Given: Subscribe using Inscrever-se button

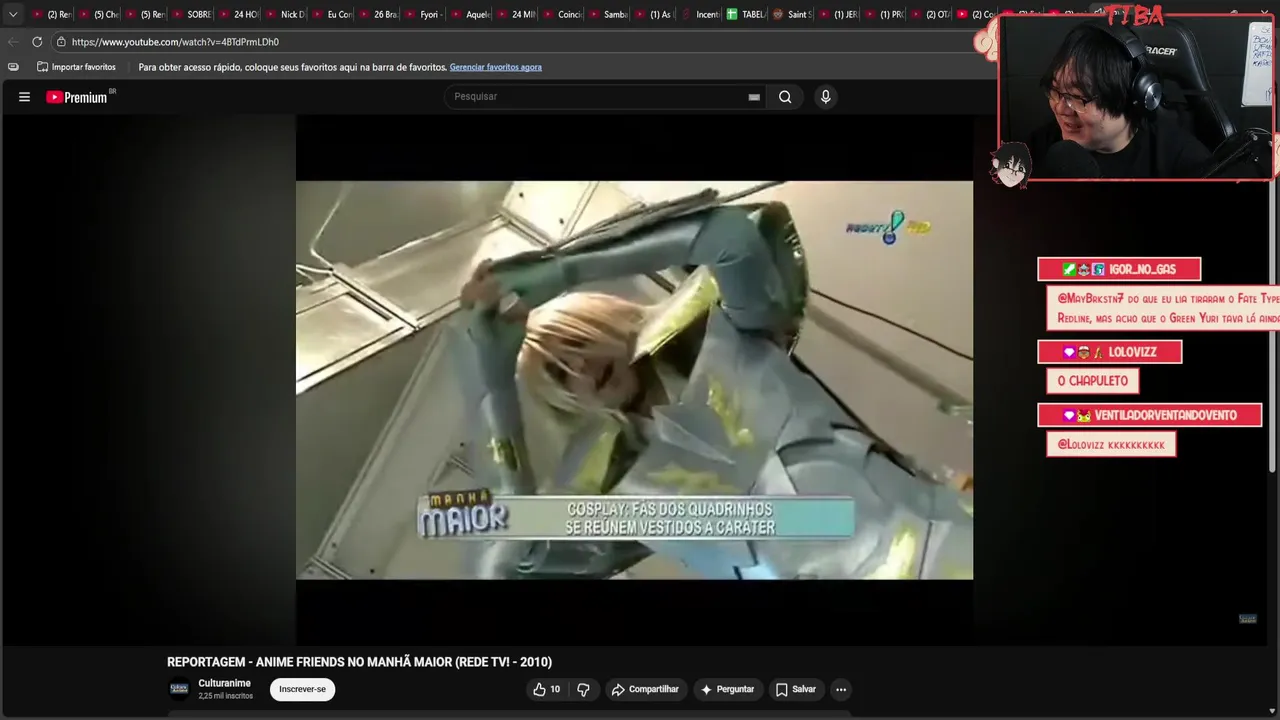Looking at the screenshot, I should tap(302, 689).
